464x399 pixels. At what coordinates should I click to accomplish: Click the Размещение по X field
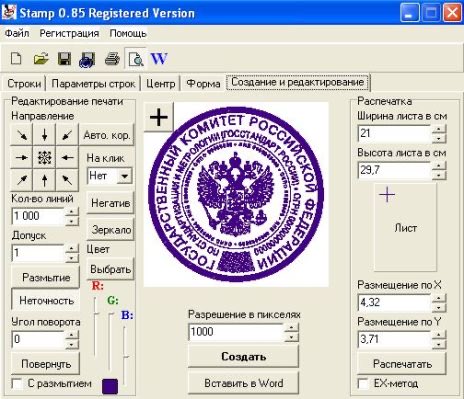click(x=394, y=302)
